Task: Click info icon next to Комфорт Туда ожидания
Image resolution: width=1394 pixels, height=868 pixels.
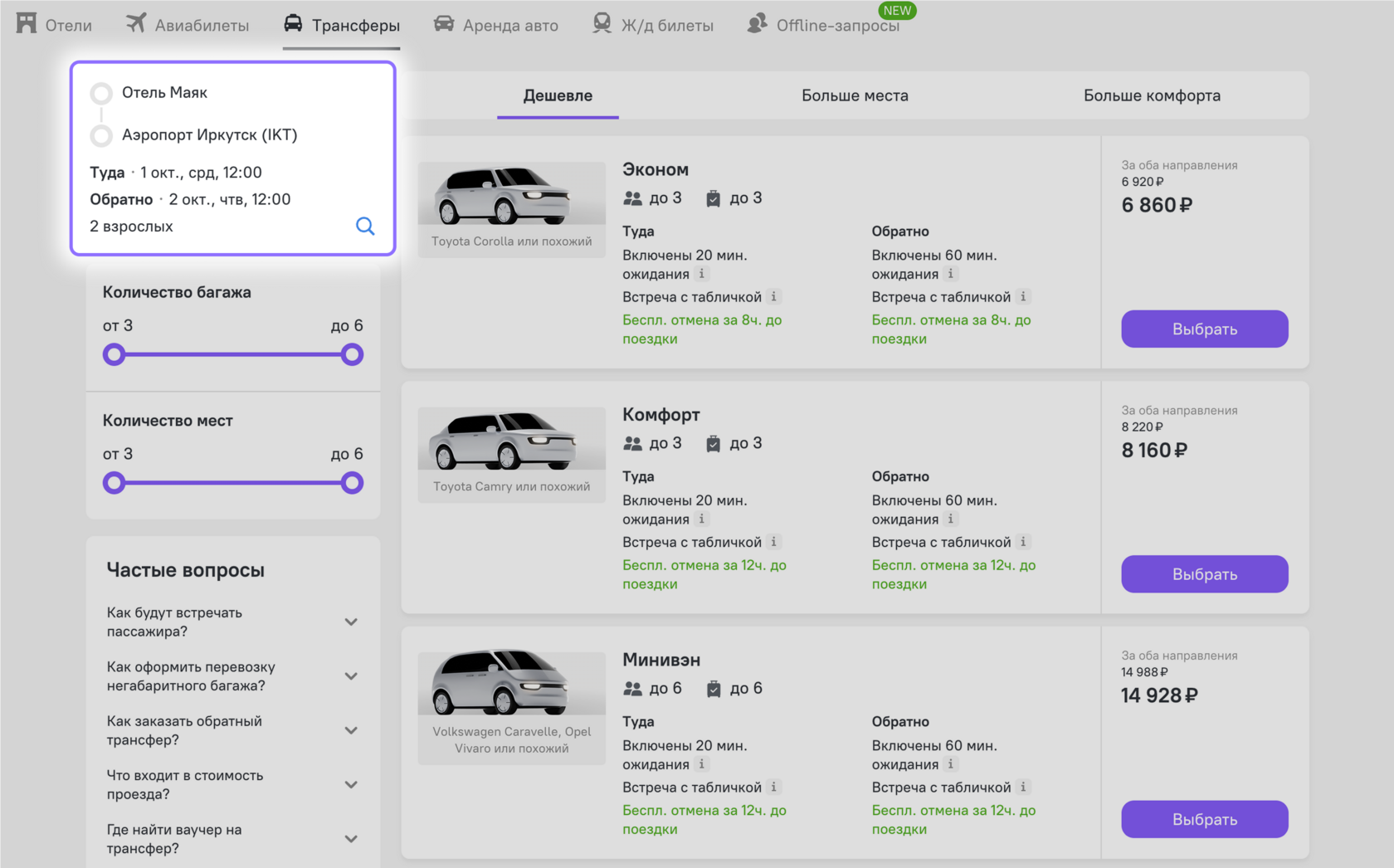Action: 702,519
